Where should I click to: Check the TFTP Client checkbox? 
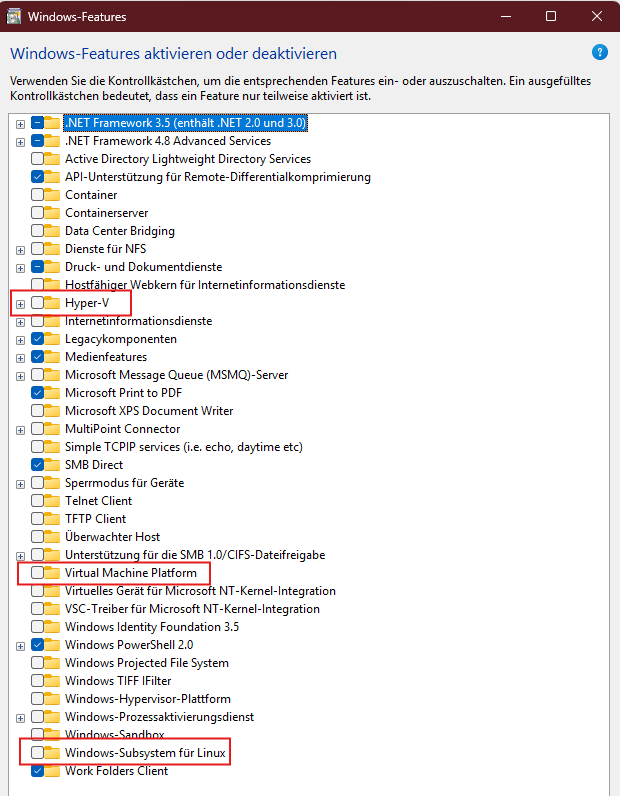coord(37,519)
